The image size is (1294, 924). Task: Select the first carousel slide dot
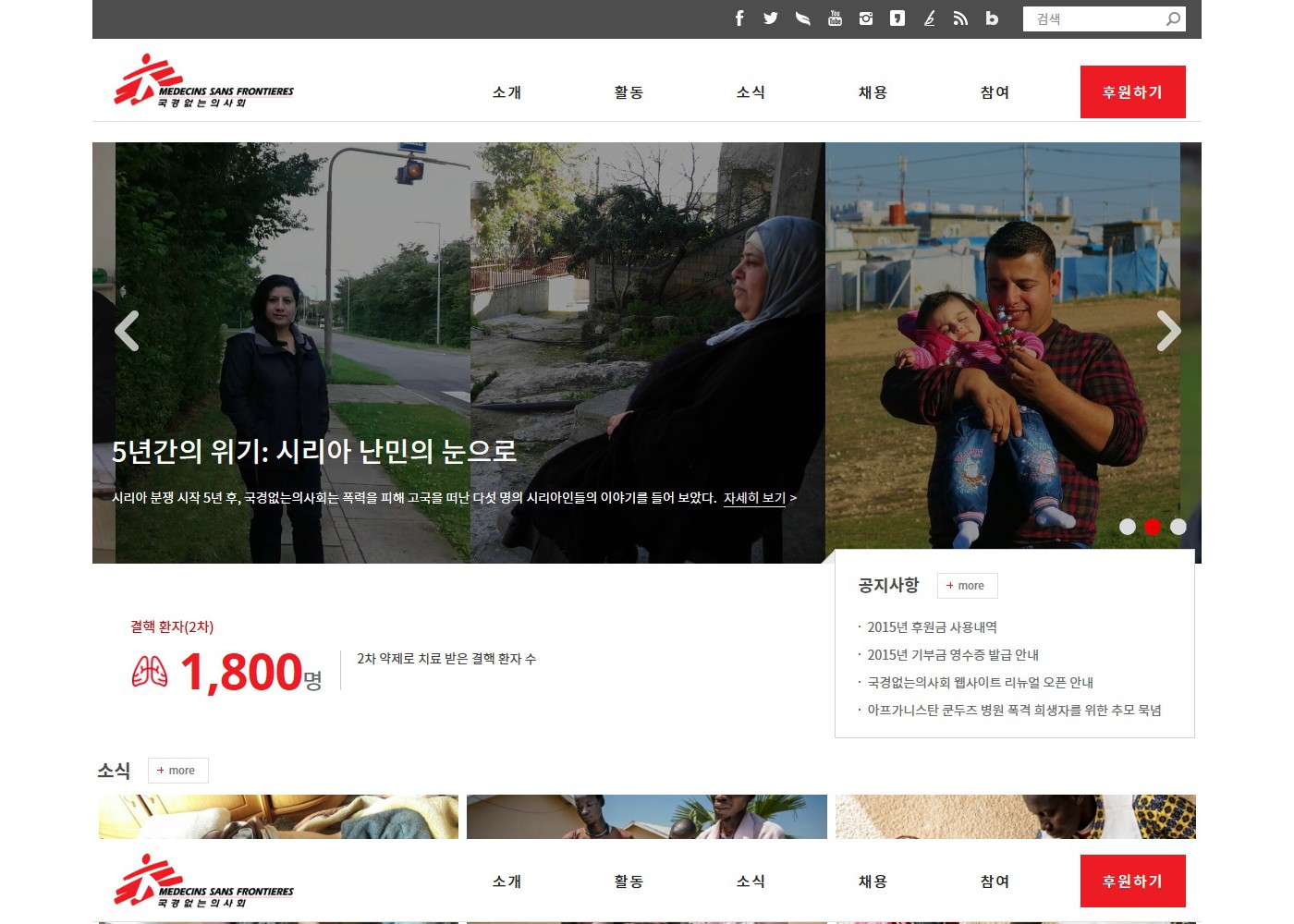click(x=1128, y=527)
